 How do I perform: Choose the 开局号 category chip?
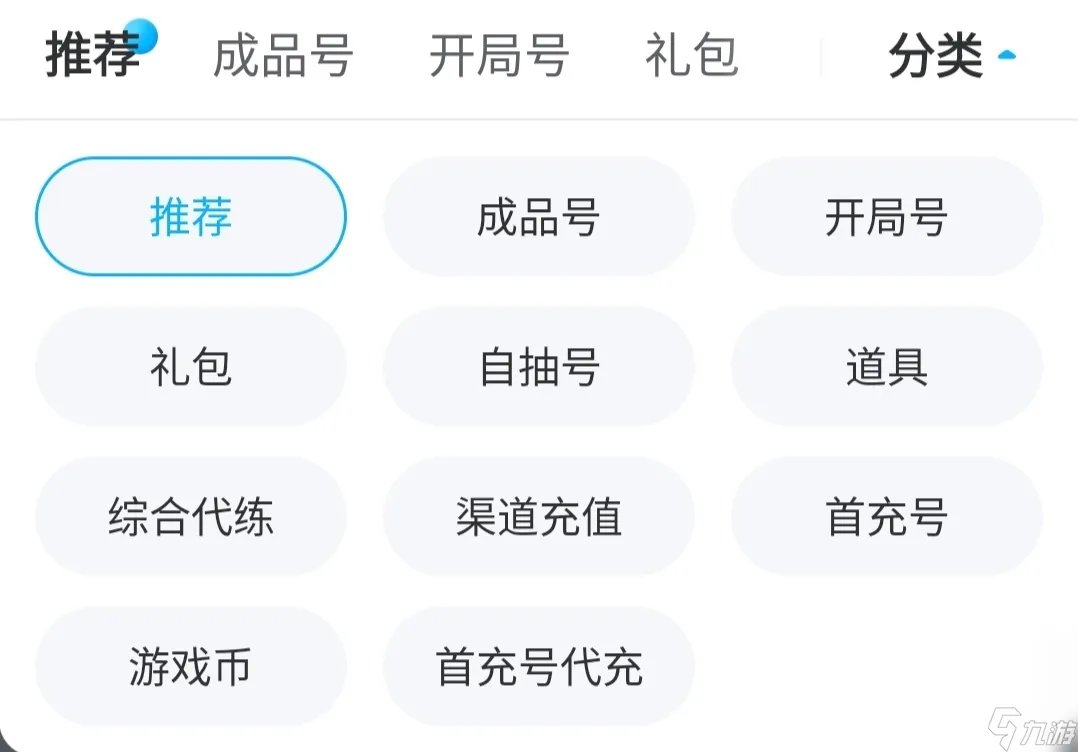point(886,216)
